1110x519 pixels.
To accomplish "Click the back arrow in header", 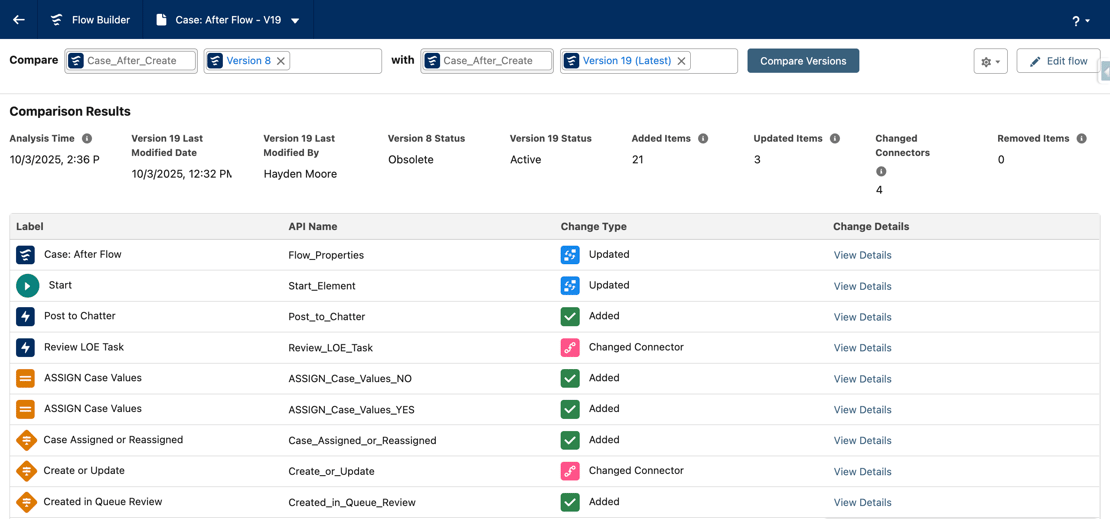I will pyautogui.click(x=19, y=20).
